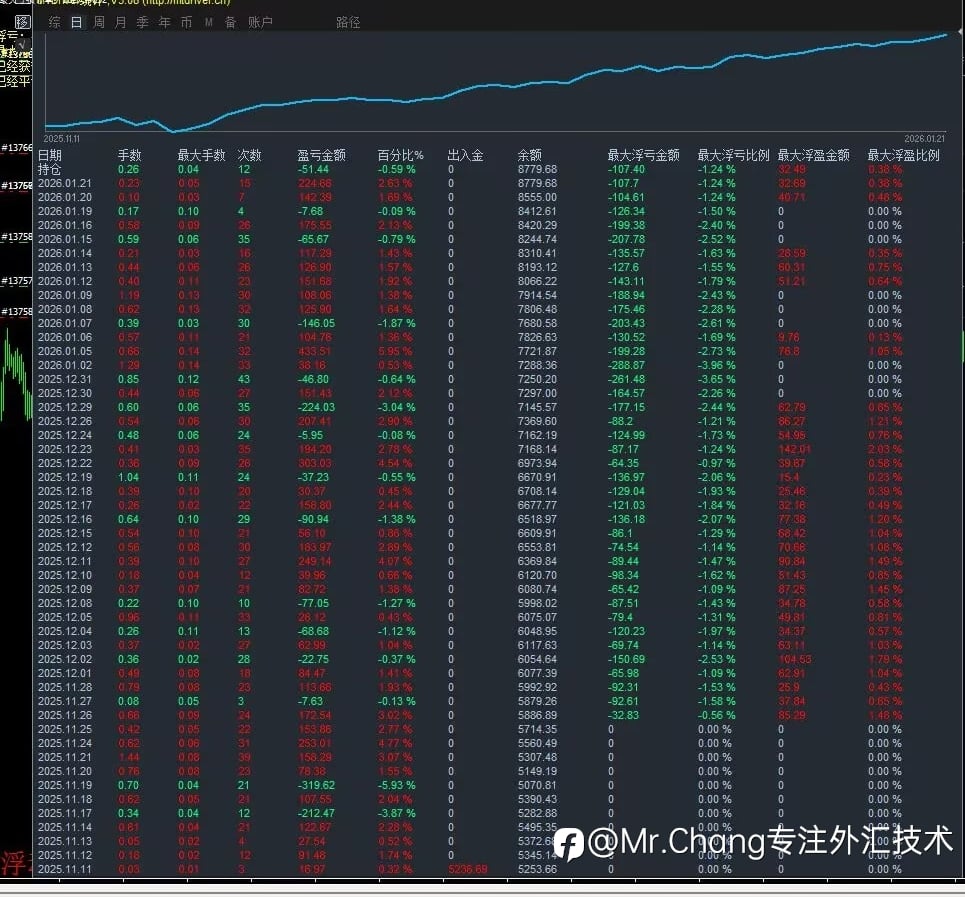Viewport: 965px width, 897px height.
Task: Select the 季 quarterly tab
Action: (x=143, y=22)
